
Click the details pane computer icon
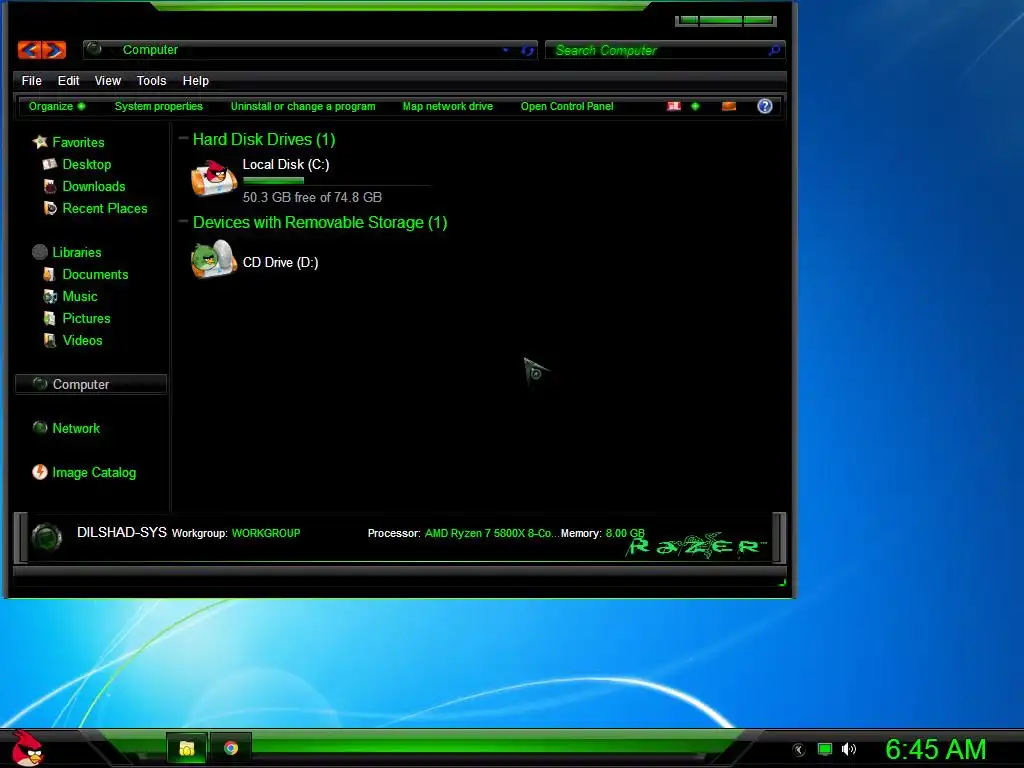click(x=46, y=537)
